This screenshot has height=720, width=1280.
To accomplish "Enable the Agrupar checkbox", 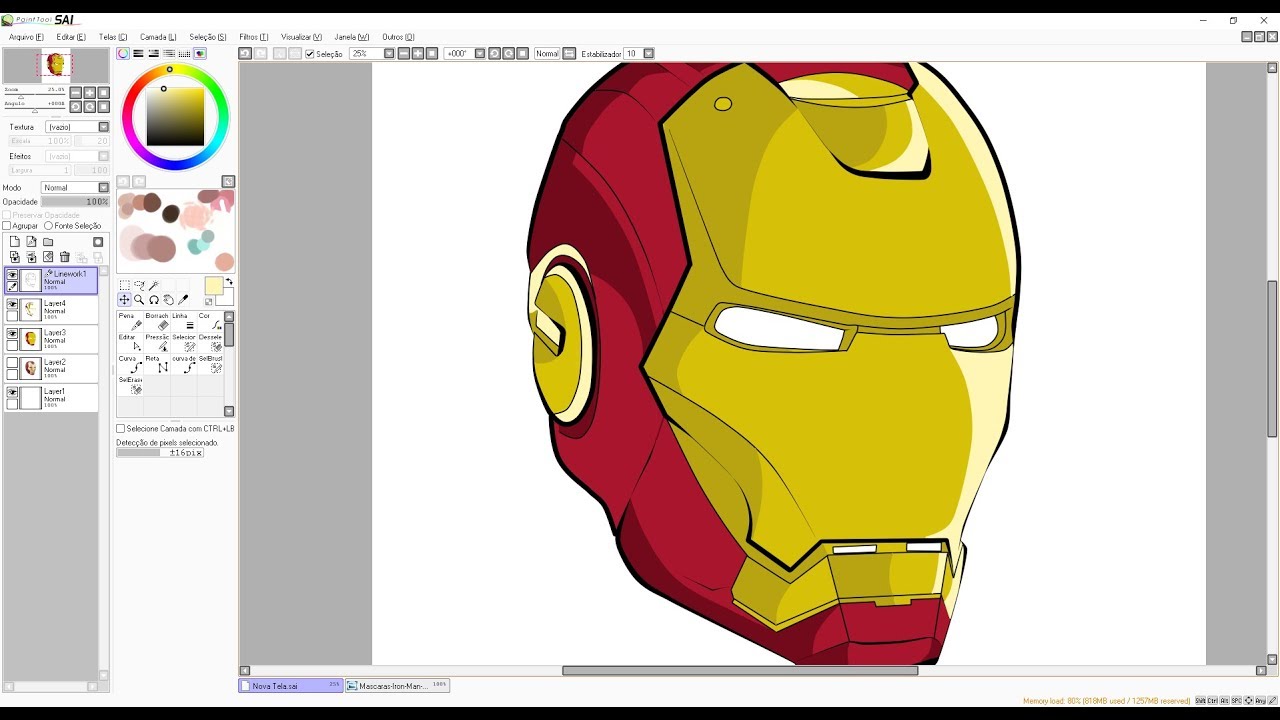I will (x=7, y=226).
